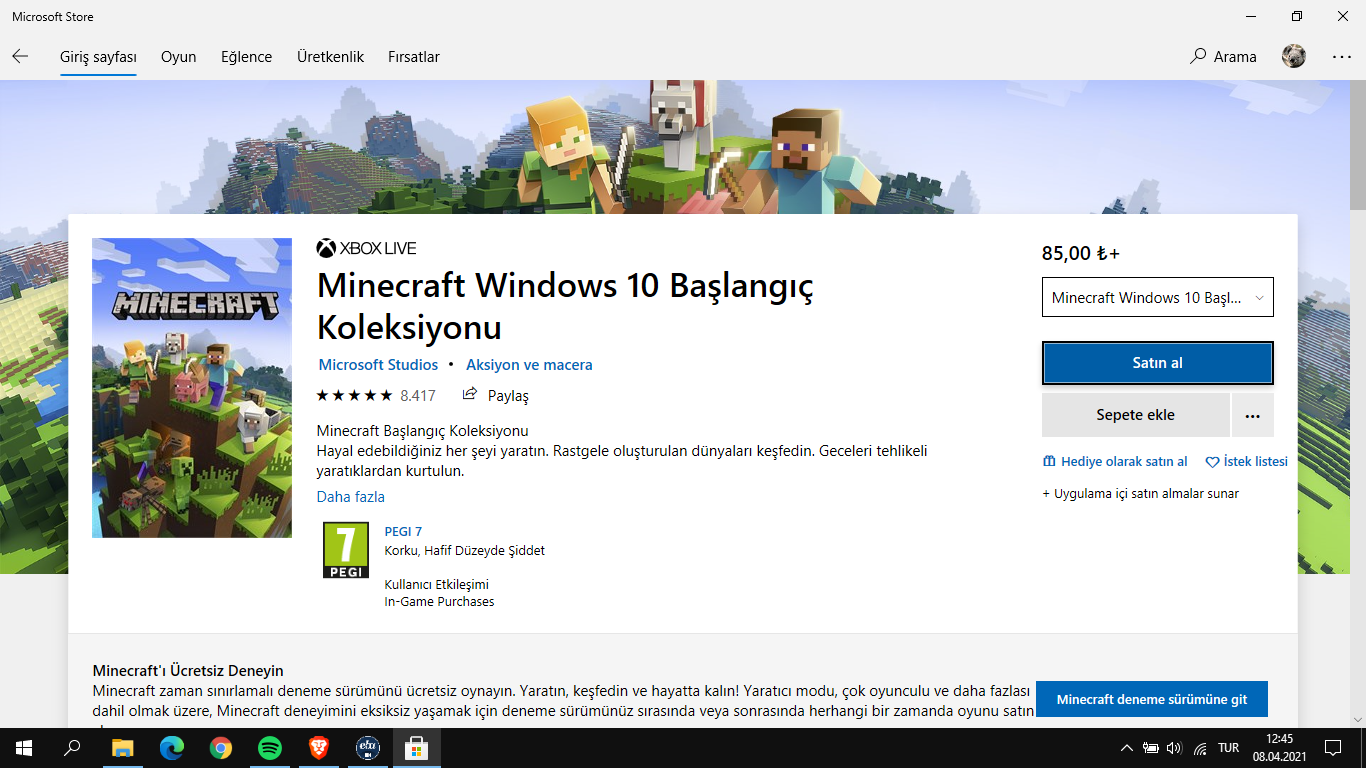The width and height of the screenshot is (1366, 768).
Task: Open Brave browser from the taskbar
Action: point(319,748)
